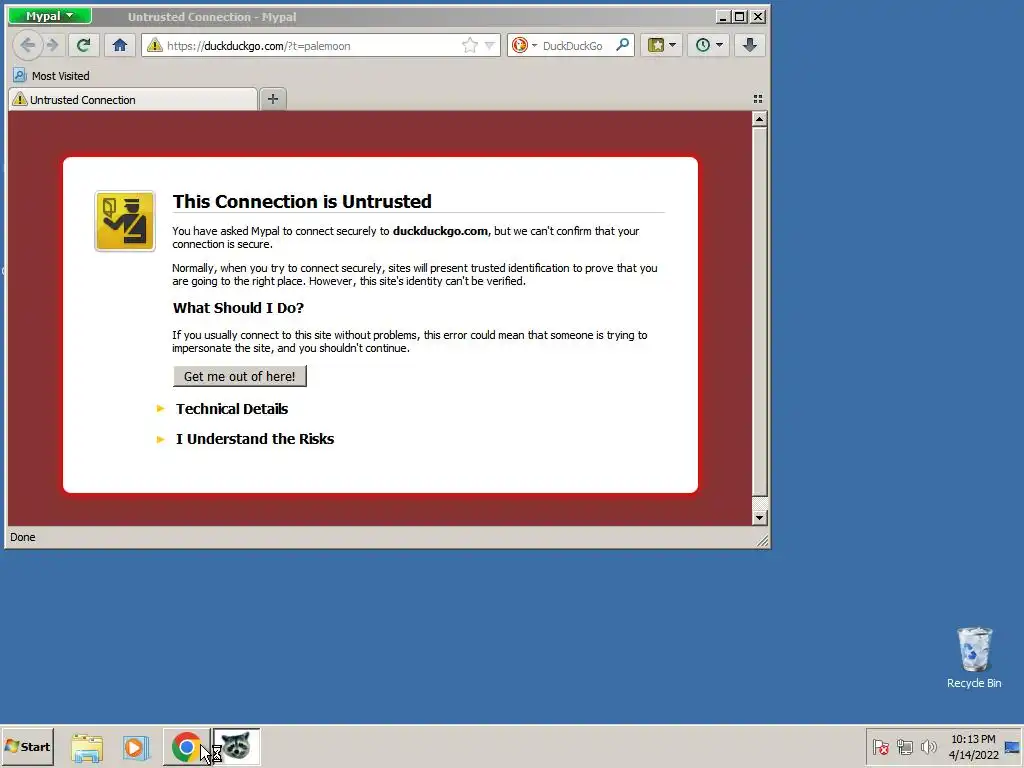
Task: Go forward with the forward arrow
Action: point(54,45)
